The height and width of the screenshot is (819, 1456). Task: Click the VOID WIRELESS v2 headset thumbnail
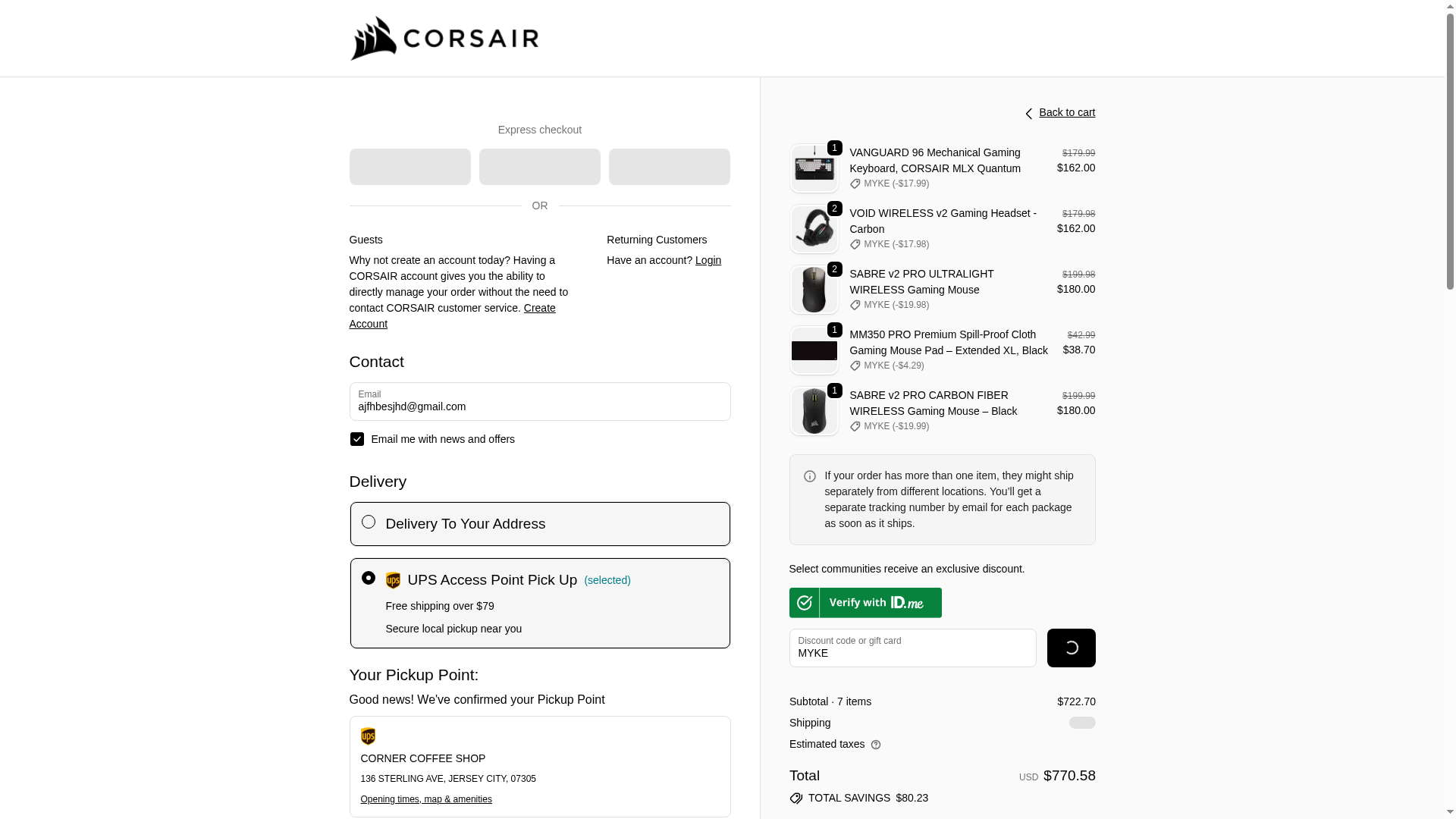pos(814,229)
